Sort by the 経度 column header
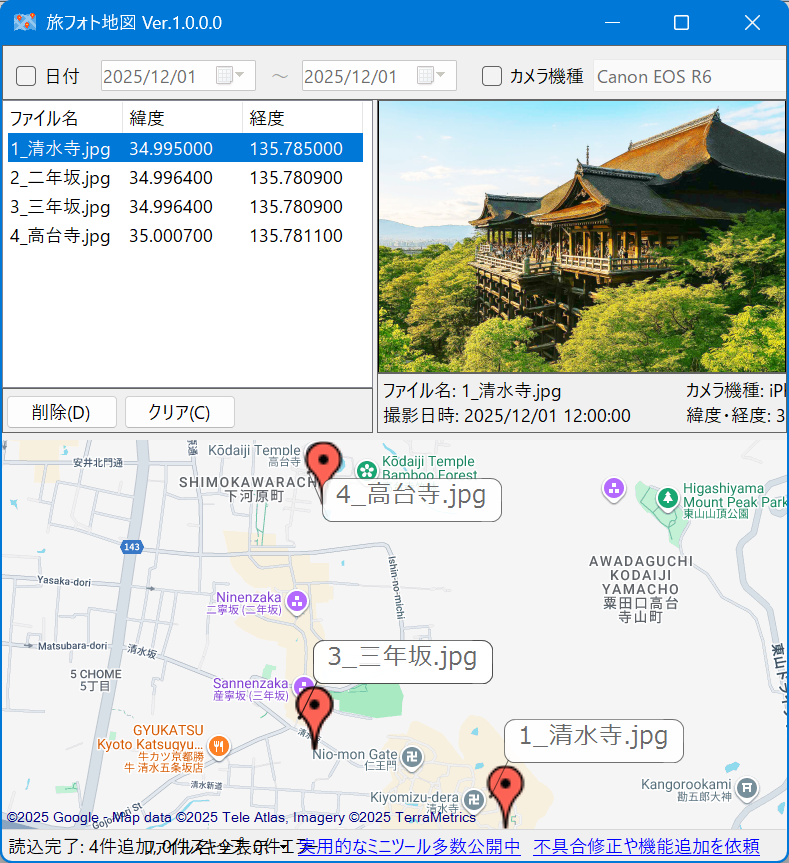 (302, 118)
